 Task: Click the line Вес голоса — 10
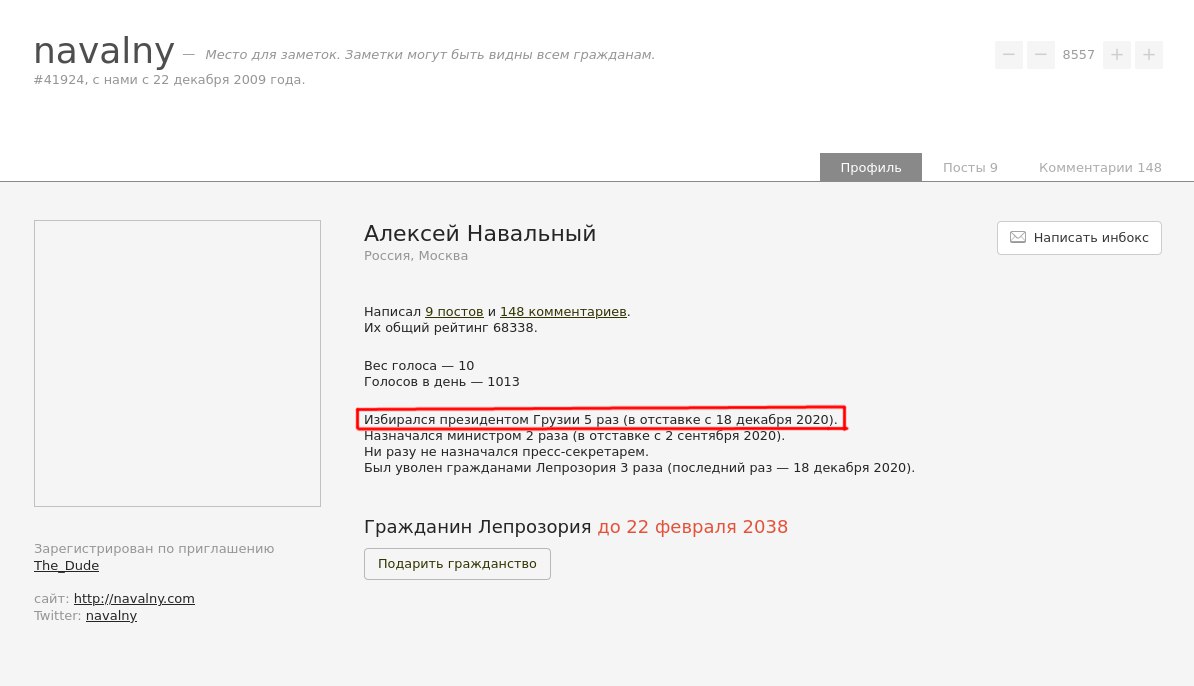point(419,365)
